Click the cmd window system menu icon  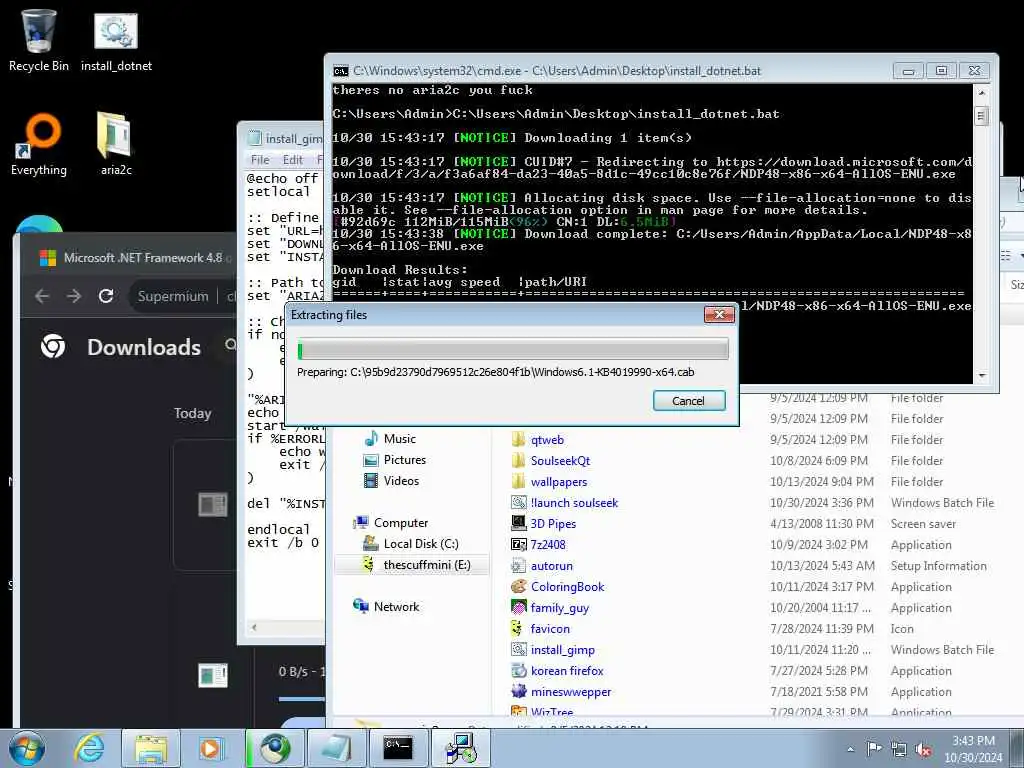coord(340,71)
